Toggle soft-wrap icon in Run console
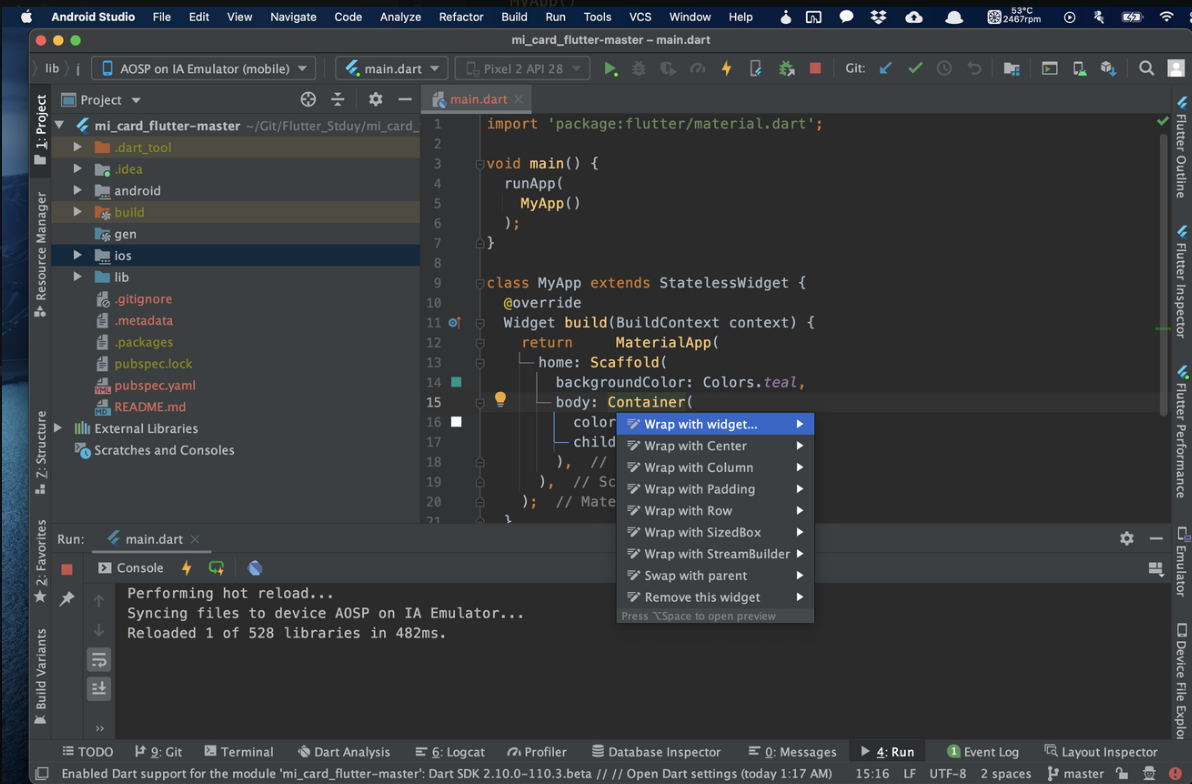 point(99,659)
